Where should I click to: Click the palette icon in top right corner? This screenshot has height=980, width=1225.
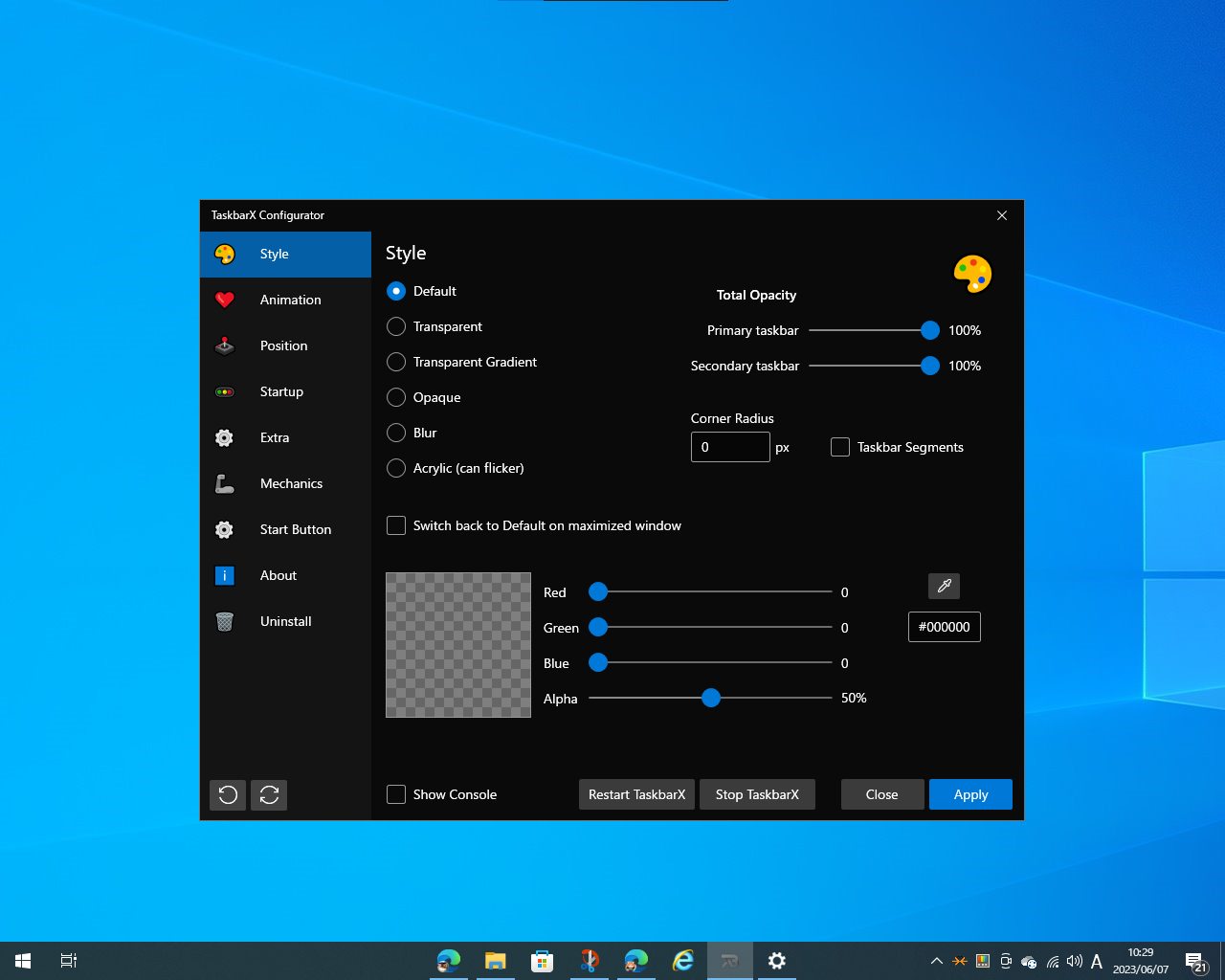[972, 274]
